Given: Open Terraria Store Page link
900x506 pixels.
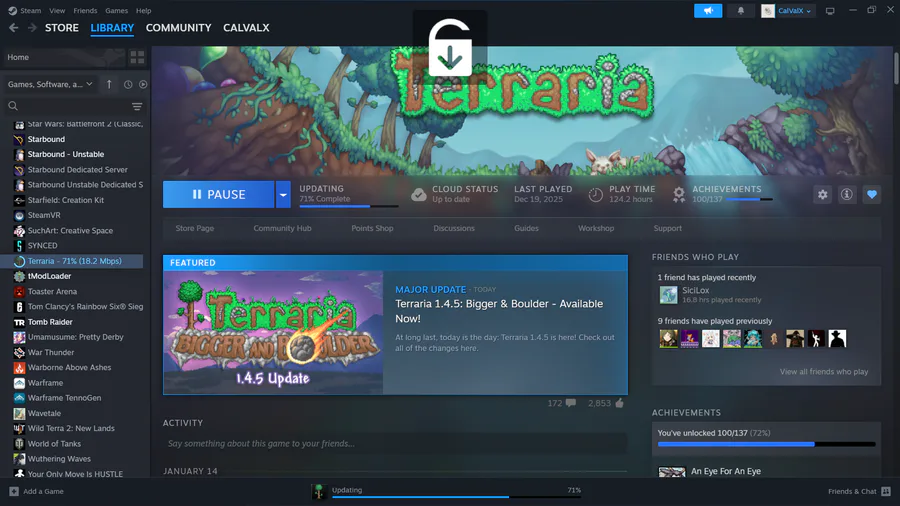Looking at the screenshot, I should pyautogui.click(x=195, y=228).
